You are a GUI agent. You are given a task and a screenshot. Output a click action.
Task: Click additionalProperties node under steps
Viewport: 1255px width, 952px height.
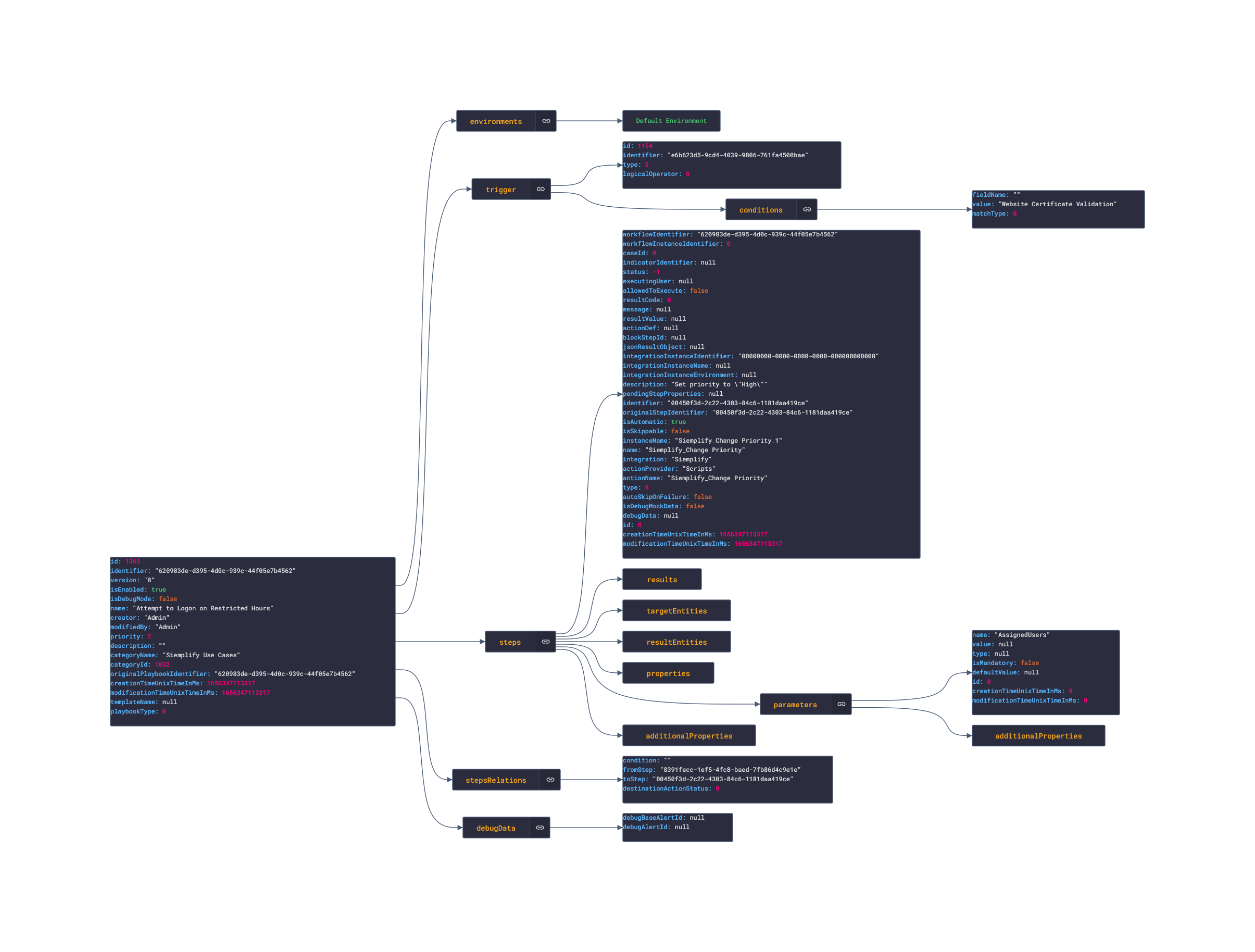tap(689, 735)
